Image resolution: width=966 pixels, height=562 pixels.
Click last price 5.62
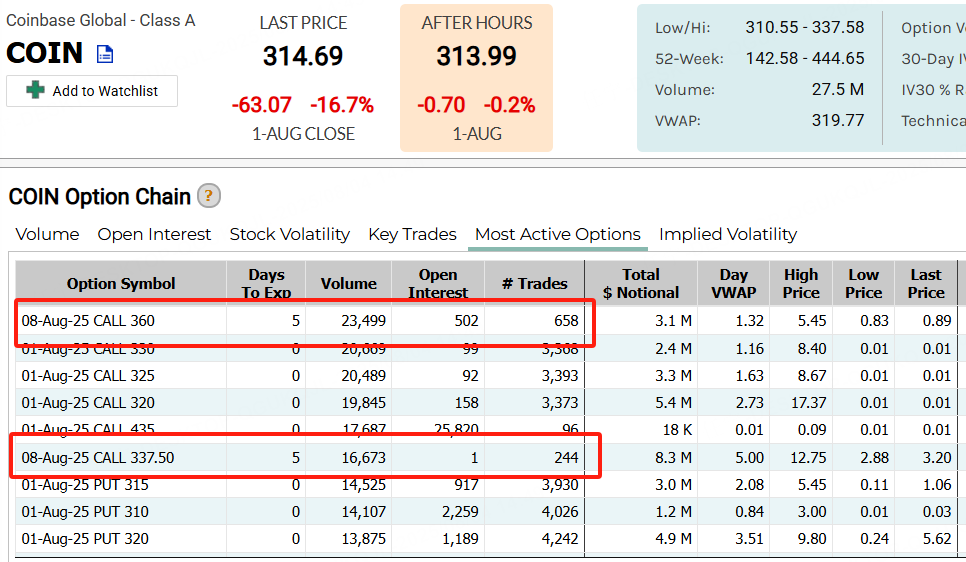937,539
